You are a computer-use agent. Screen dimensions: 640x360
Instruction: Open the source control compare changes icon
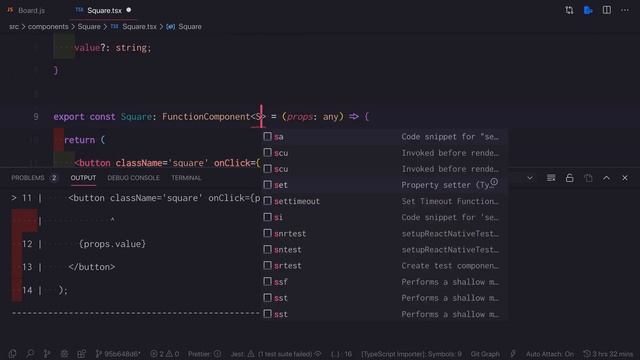point(569,10)
